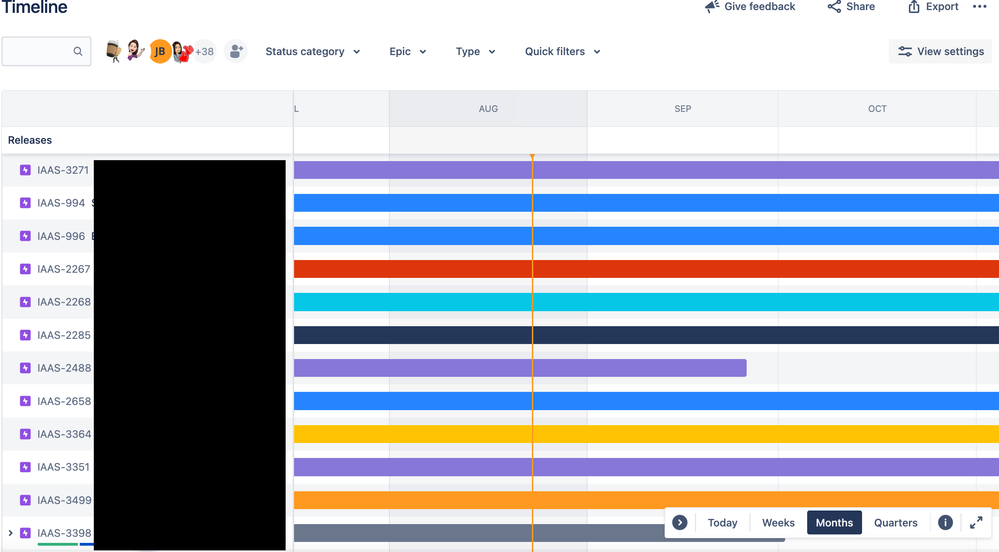Click the Give feedback label

(759, 6)
